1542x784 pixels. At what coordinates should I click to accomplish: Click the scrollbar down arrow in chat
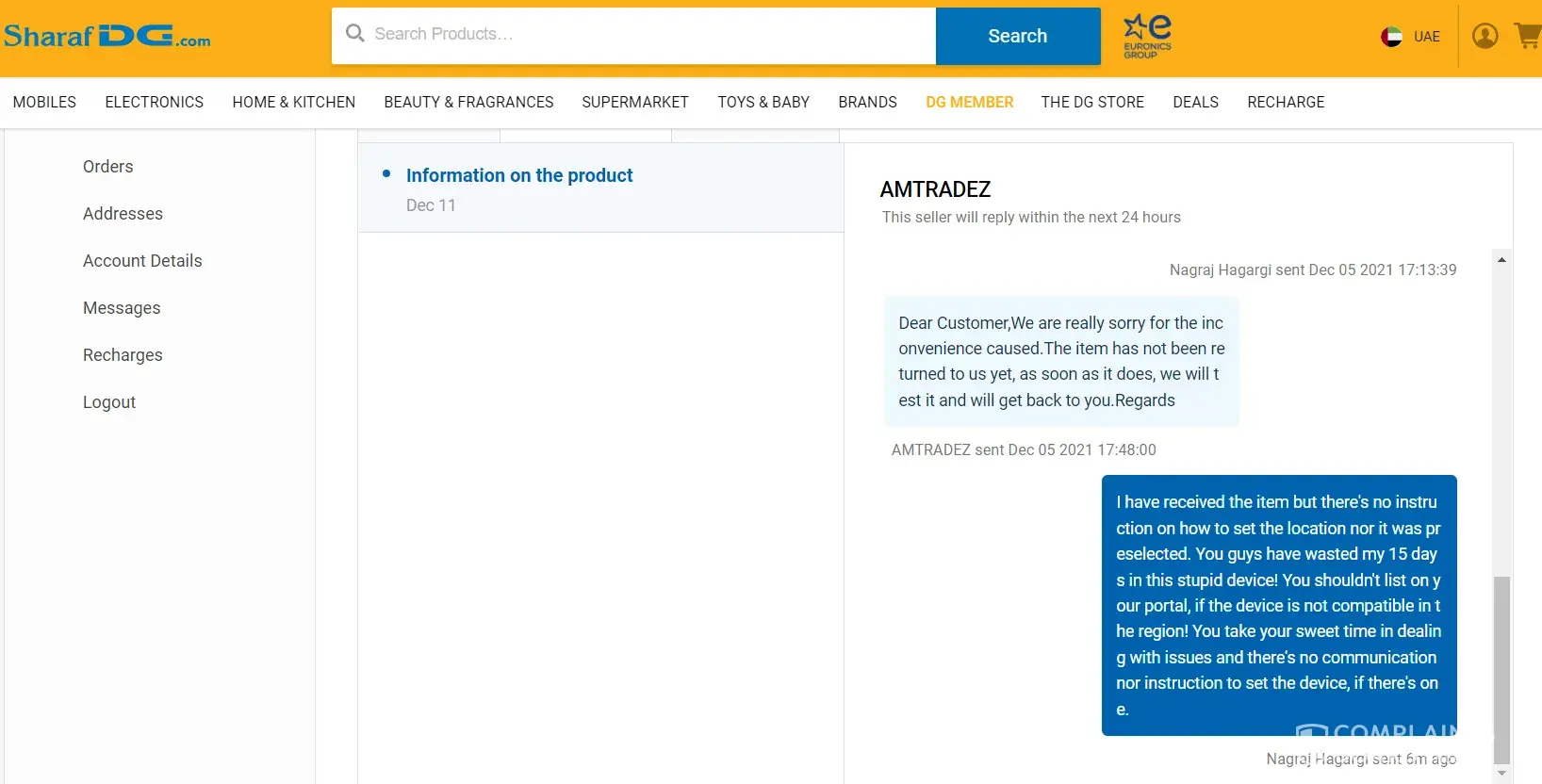click(1501, 774)
